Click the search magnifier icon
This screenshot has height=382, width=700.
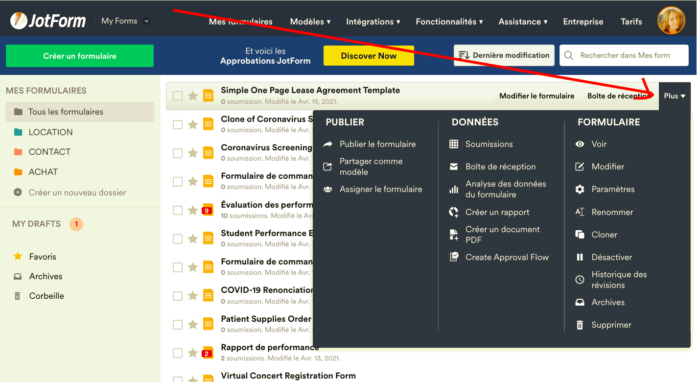click(x=568, y=55)
